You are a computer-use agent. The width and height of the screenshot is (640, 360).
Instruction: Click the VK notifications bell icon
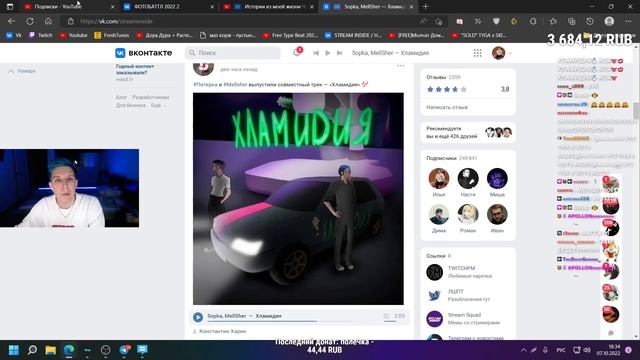[x=297, y=52]
